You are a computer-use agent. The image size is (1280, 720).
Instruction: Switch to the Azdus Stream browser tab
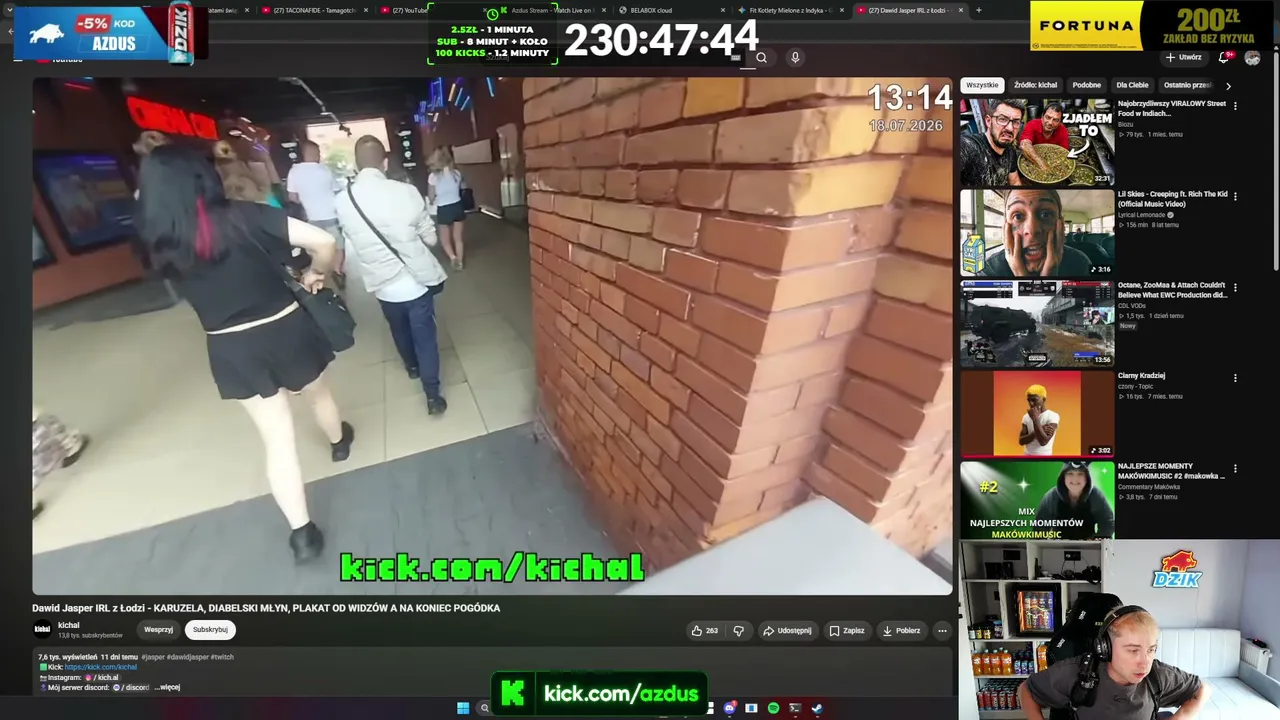click(x=552, y=10)
